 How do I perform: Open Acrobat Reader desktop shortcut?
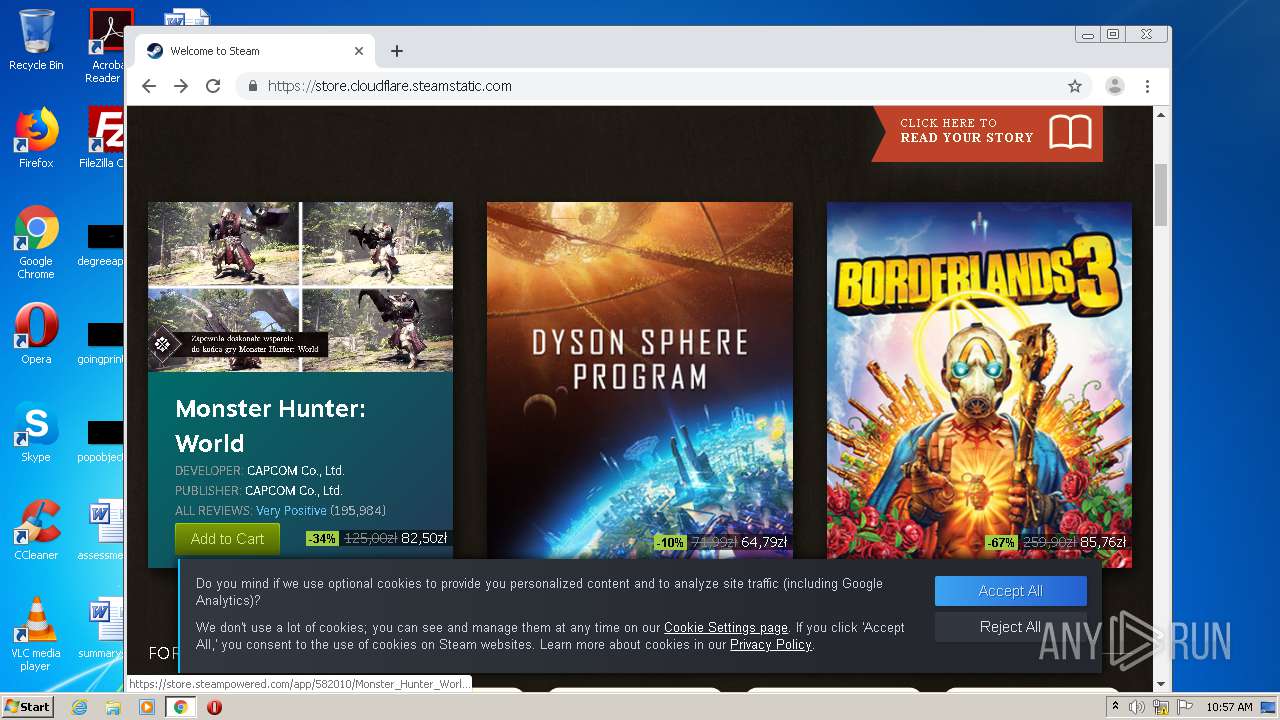(x=106, y=45)
